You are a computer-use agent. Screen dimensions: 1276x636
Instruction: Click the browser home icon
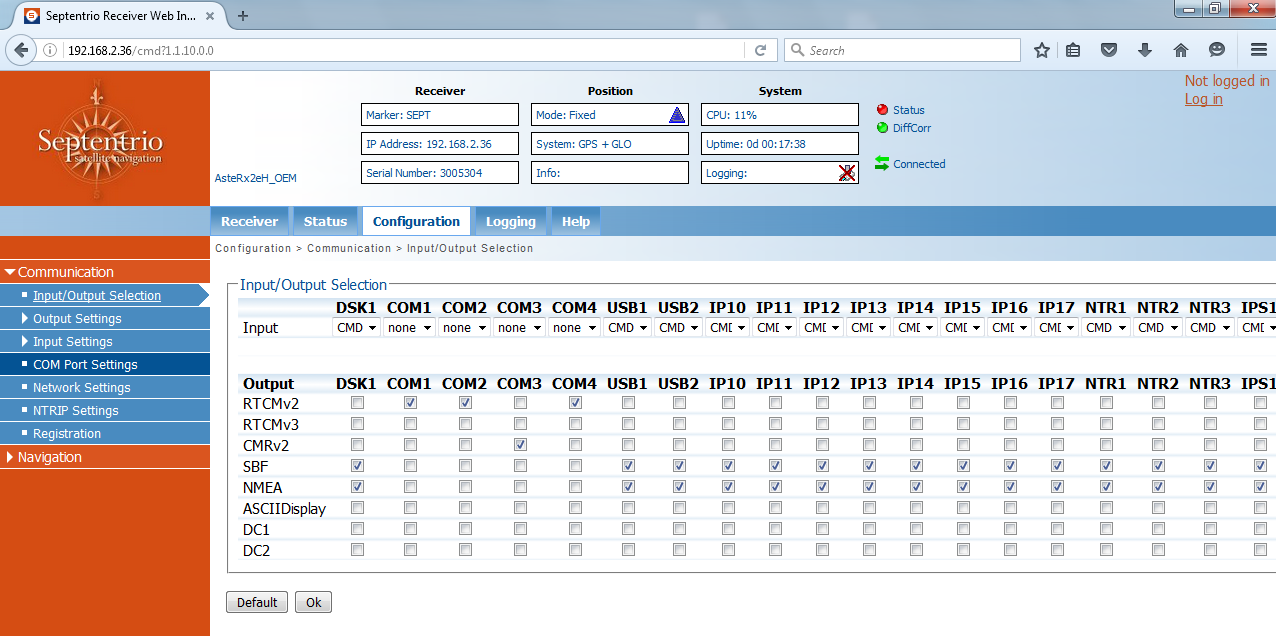[1180, 49]
